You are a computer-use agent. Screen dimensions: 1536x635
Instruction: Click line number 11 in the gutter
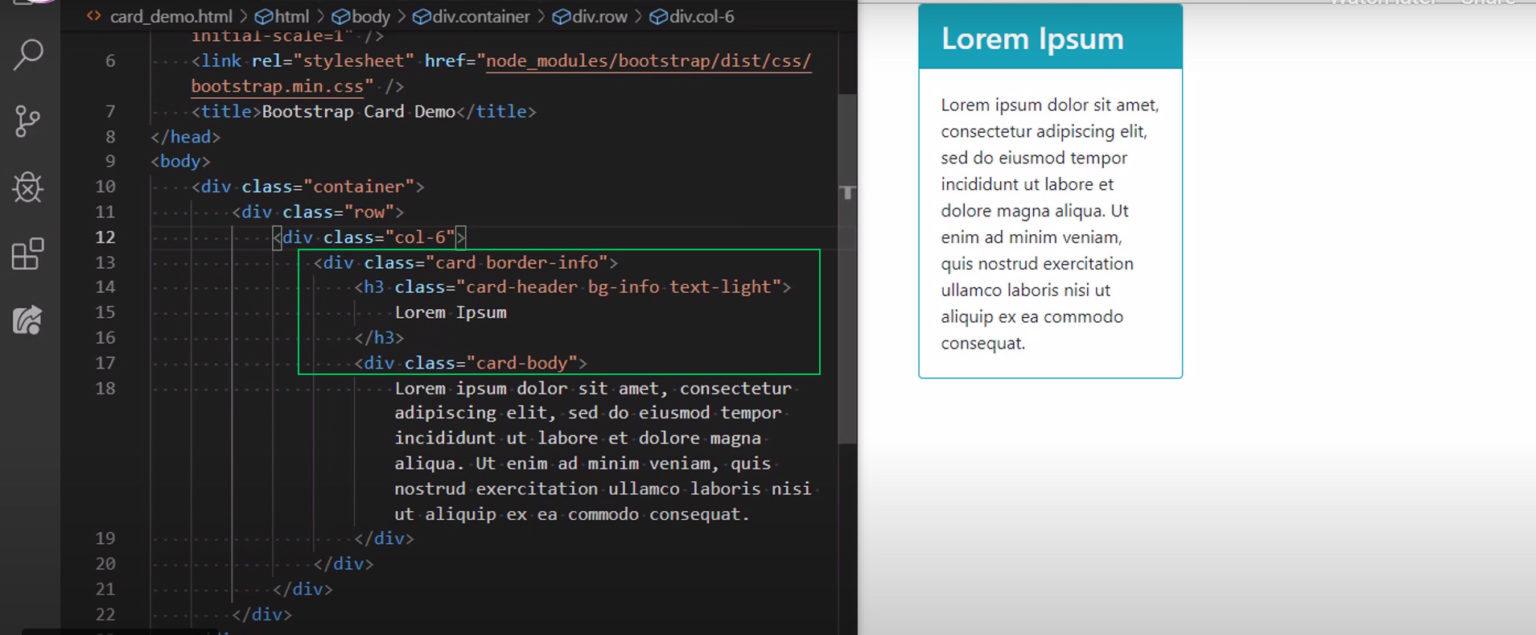105,211
